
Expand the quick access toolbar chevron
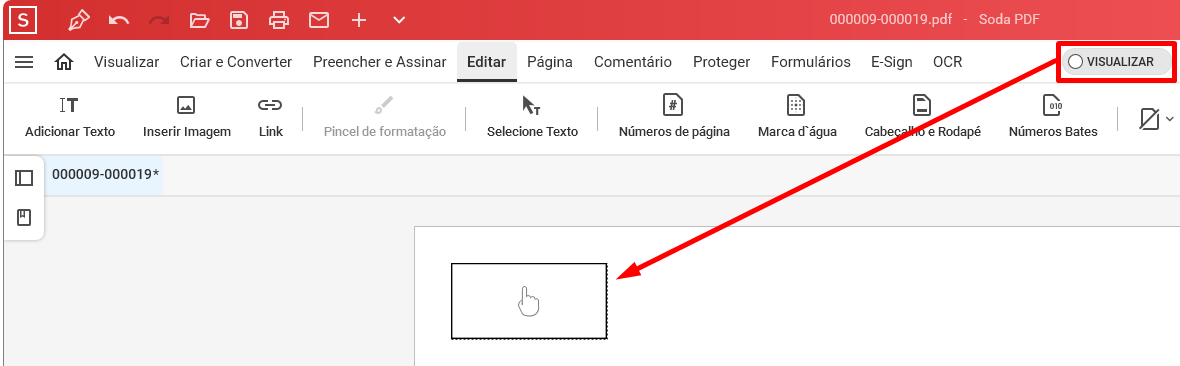coord(400,20)
